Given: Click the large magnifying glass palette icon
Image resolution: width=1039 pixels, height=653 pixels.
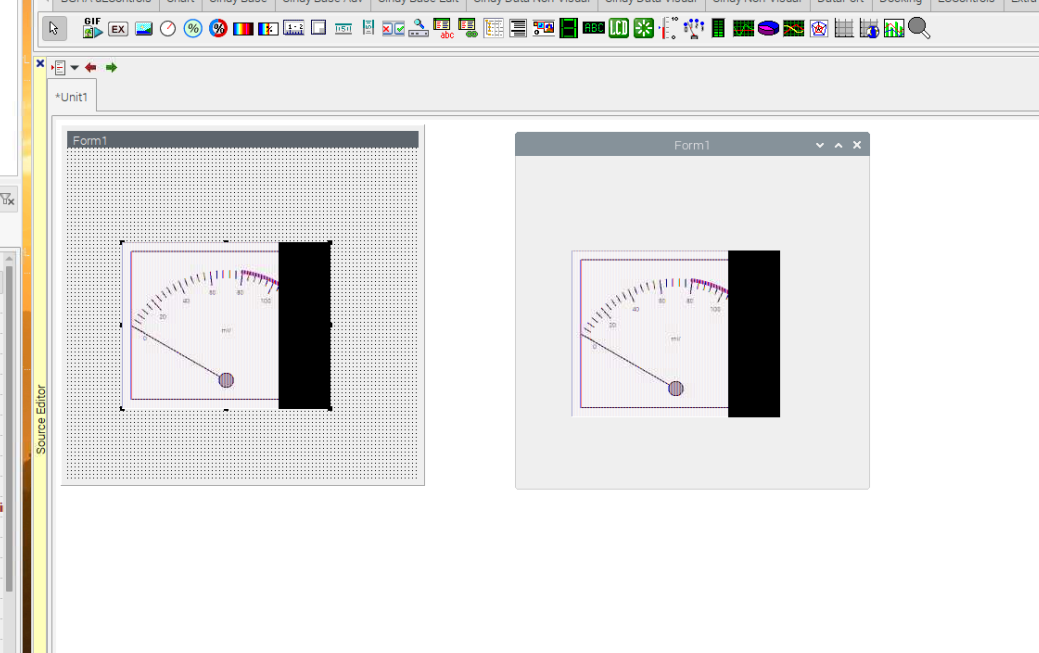Looking at the screenshot, I should pyautogui.click(x=919, y=29).
